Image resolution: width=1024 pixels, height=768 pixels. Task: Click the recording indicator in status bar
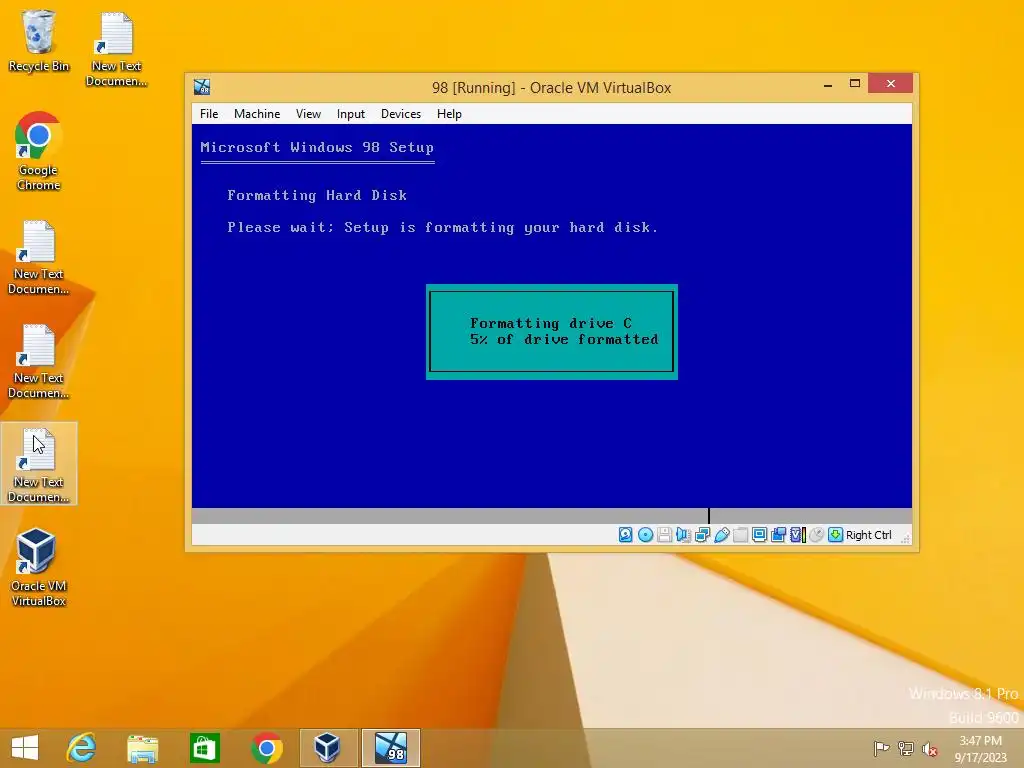(778, 535)
